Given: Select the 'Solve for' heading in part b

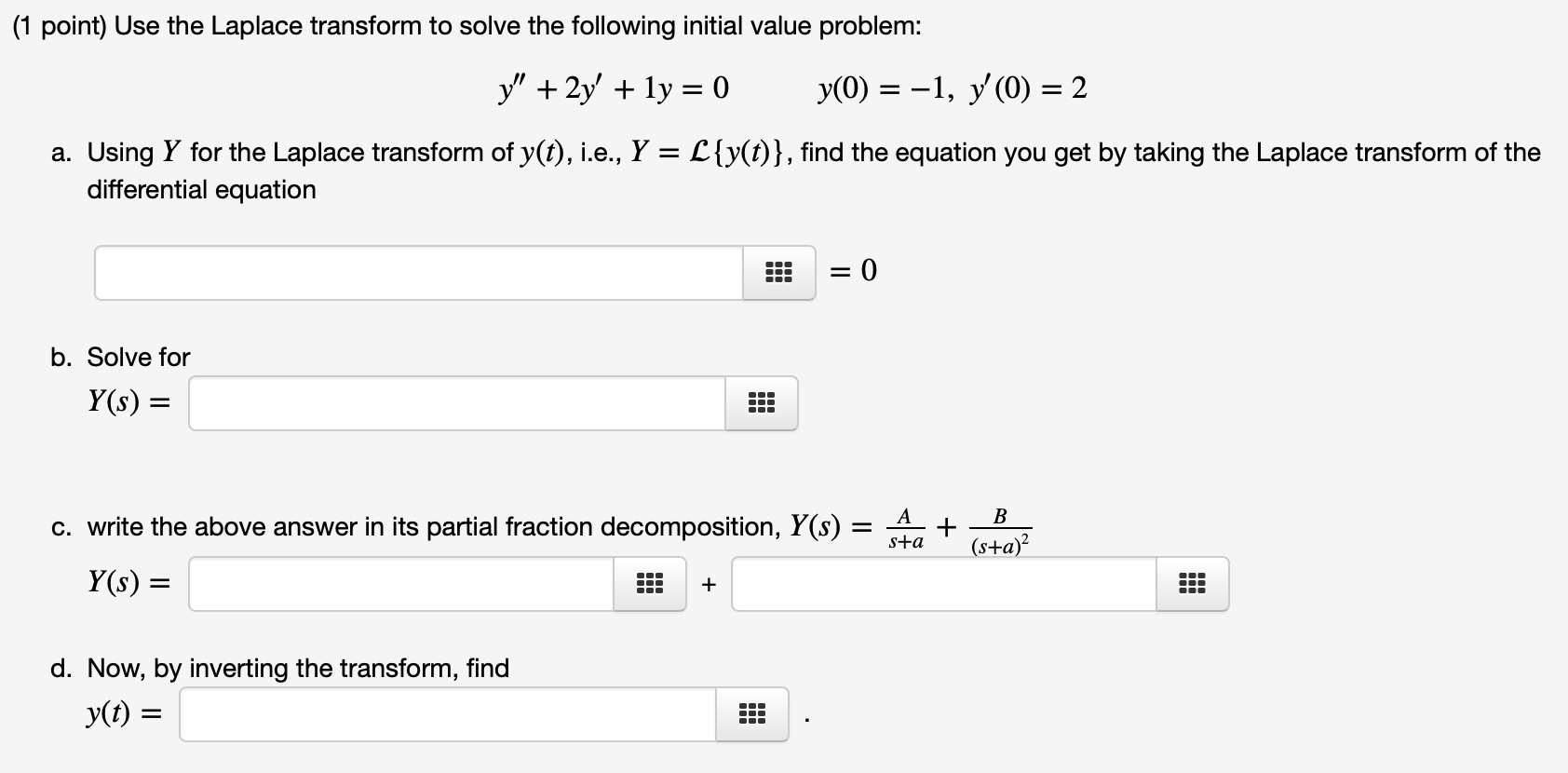Looking at the screenshot, I should (138, 357).
